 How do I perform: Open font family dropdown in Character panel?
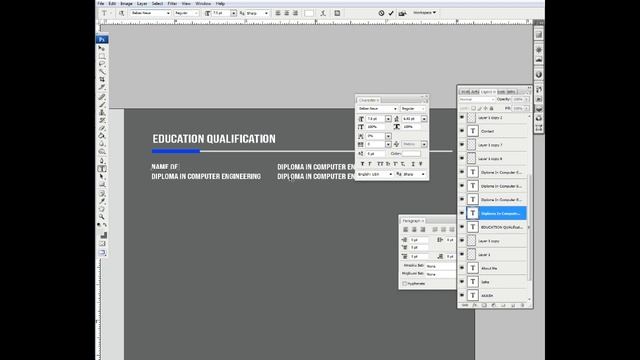[395, 109]
